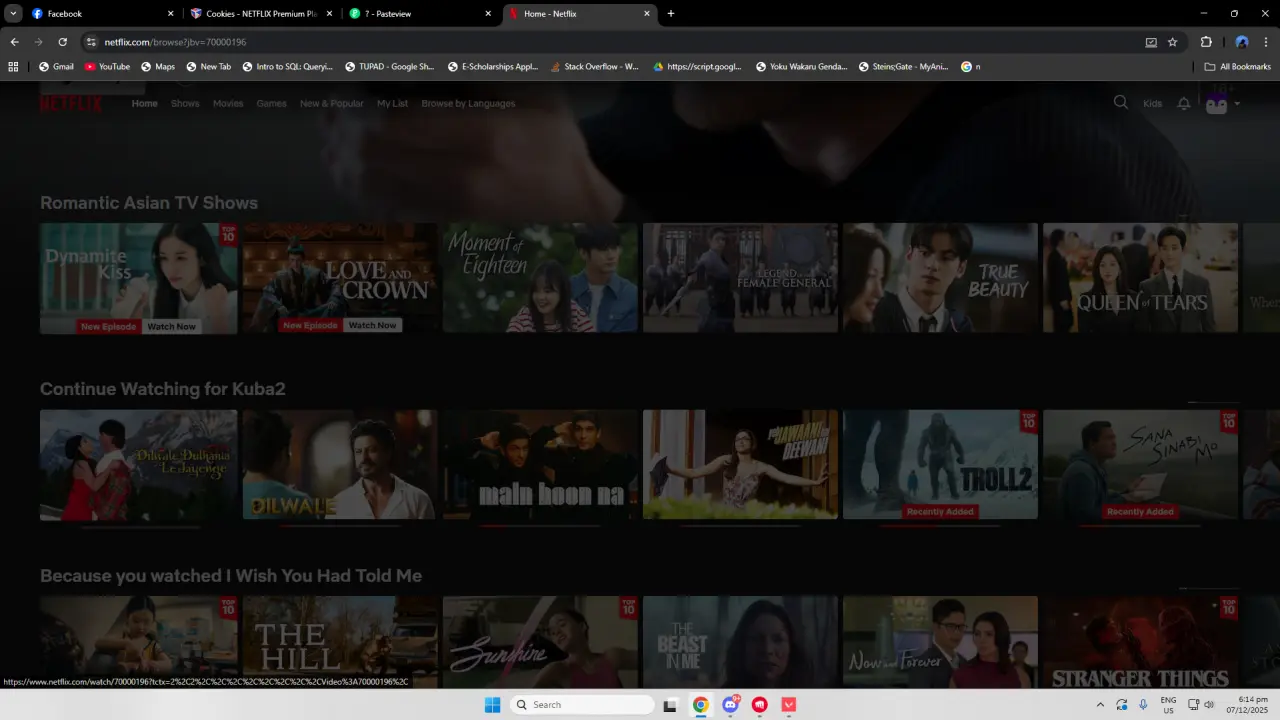The image size is (1280, 720).
Task: Click the Netflix profile avatar
Action: coord(1216,103)
